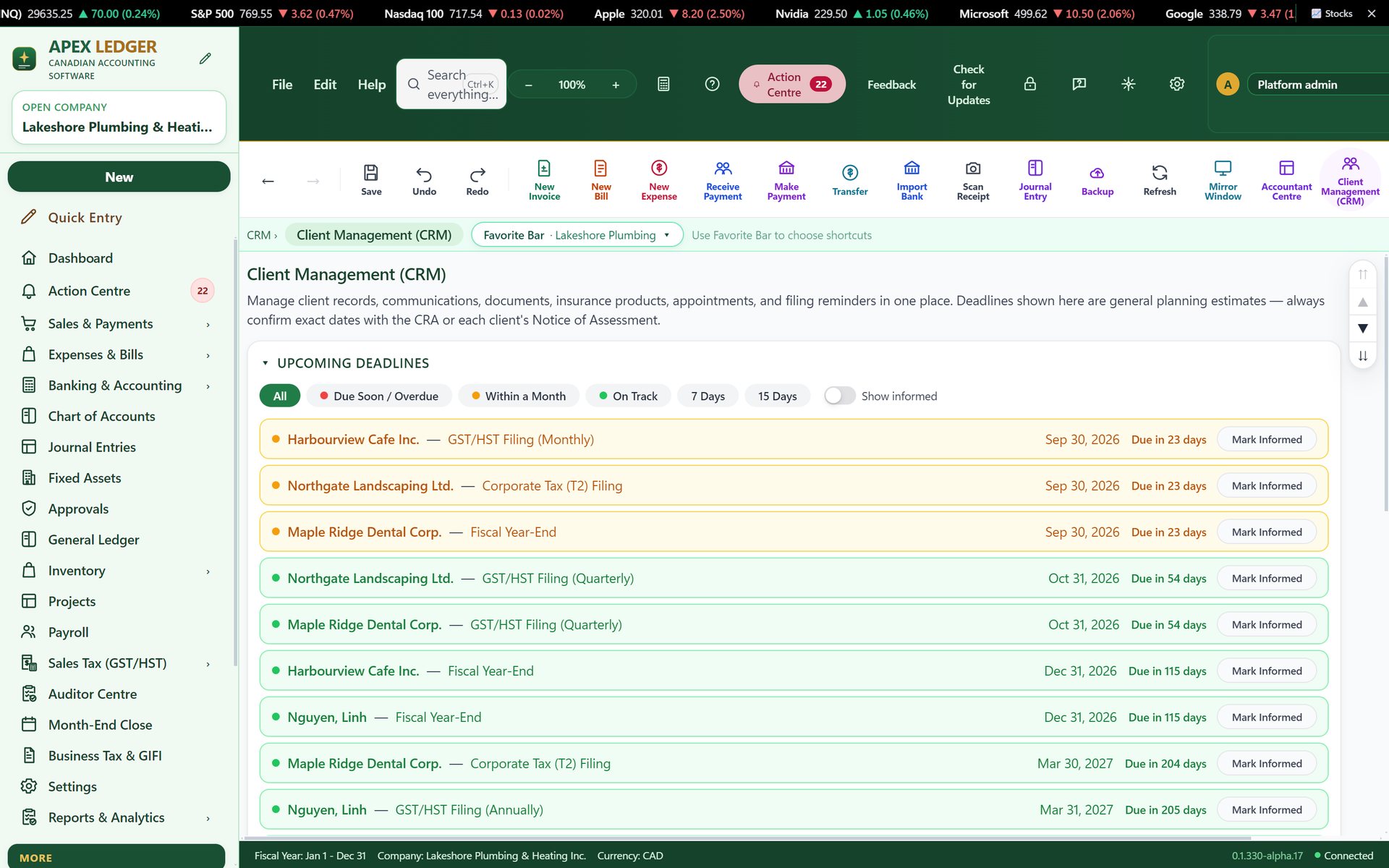Show deadlines within 7 Days
Viewport: 1389px width, 868px height.
[x=708, y=396]
